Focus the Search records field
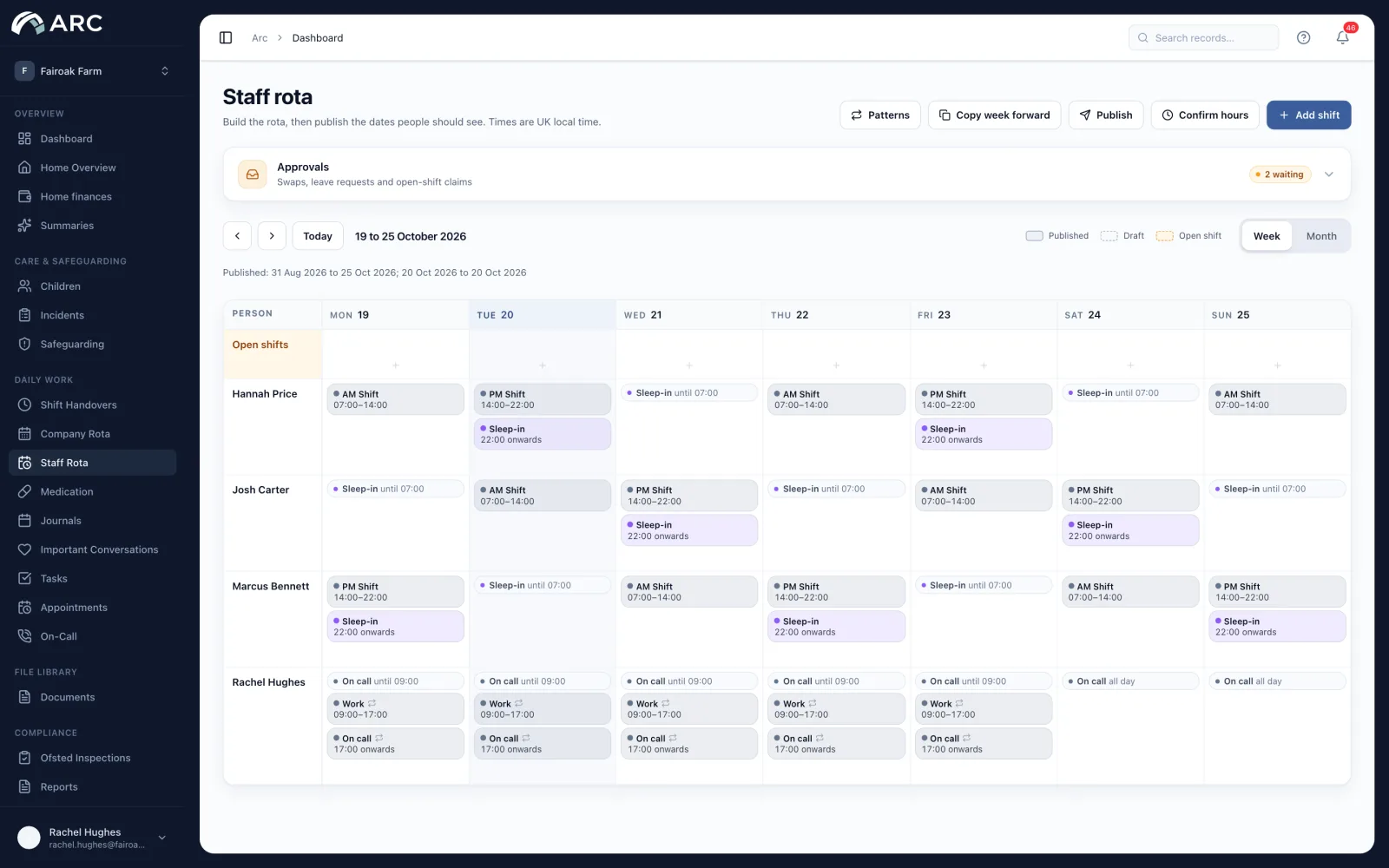This screenshot has width=1389, height=868. (1203, 37)
